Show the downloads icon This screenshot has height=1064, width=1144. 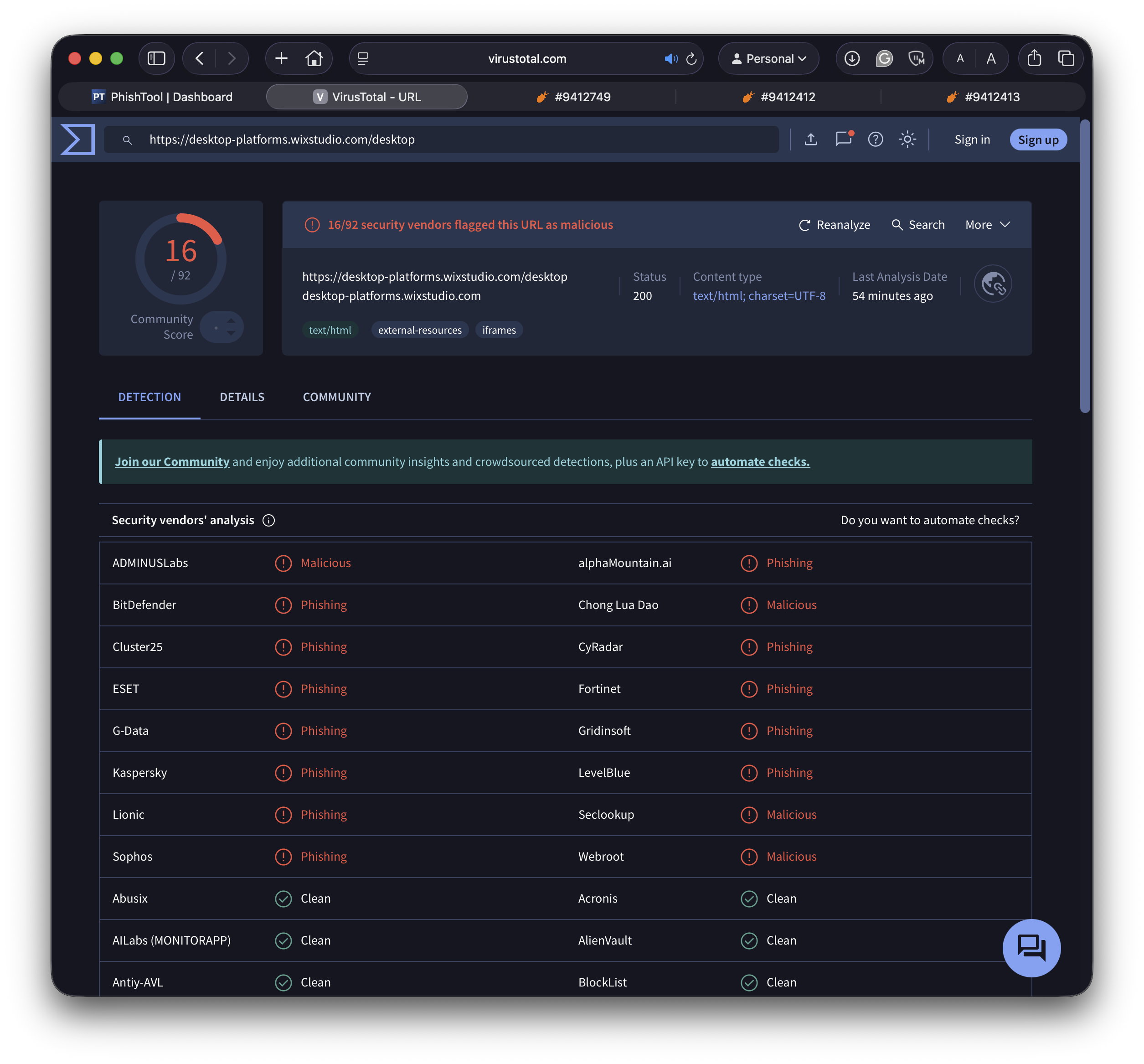(852, 59)
